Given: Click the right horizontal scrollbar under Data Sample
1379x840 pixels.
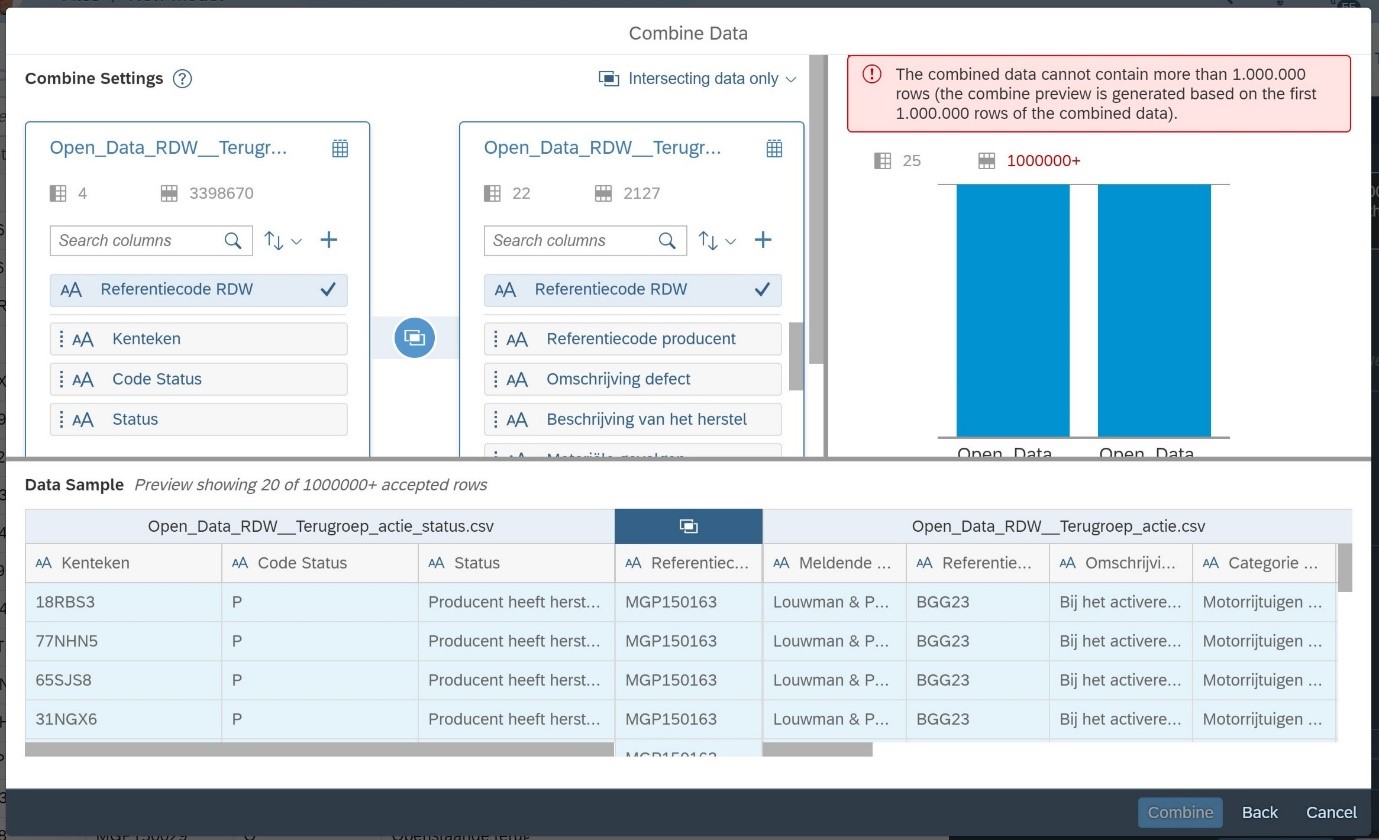Looking at the screenshot, I should point(818,749).
